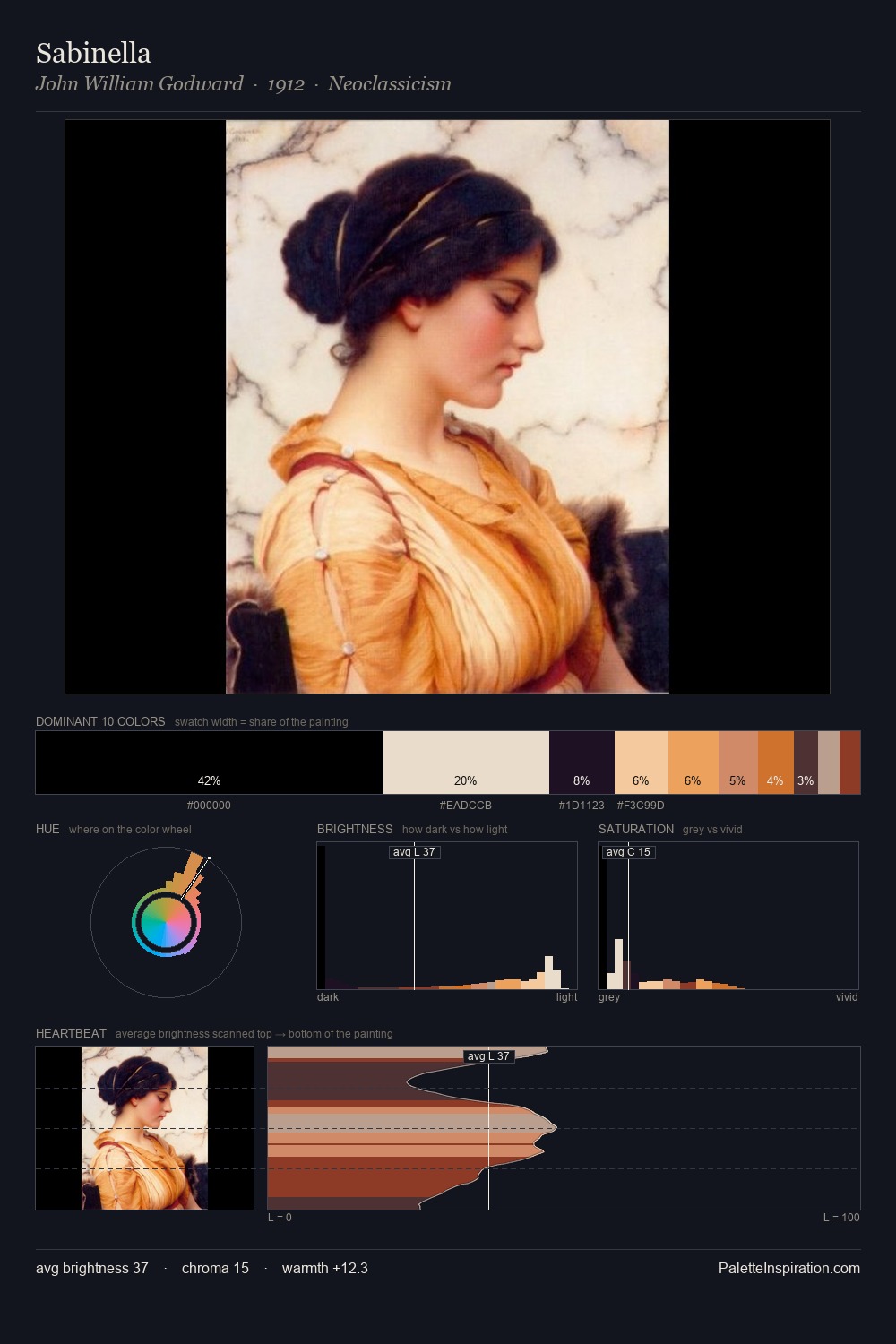Open the main Sabinella painting image
Image resolution: width=896 pixels, height=1344 pixels.
coord(447,407)
